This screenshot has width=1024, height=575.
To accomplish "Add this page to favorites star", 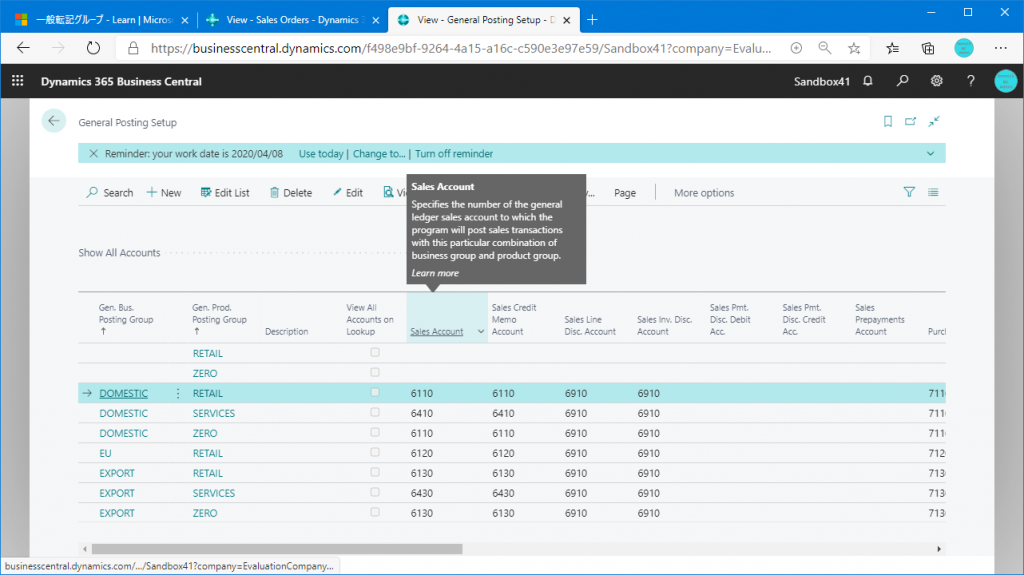I will pyautogui.click(x=854, y=48).
